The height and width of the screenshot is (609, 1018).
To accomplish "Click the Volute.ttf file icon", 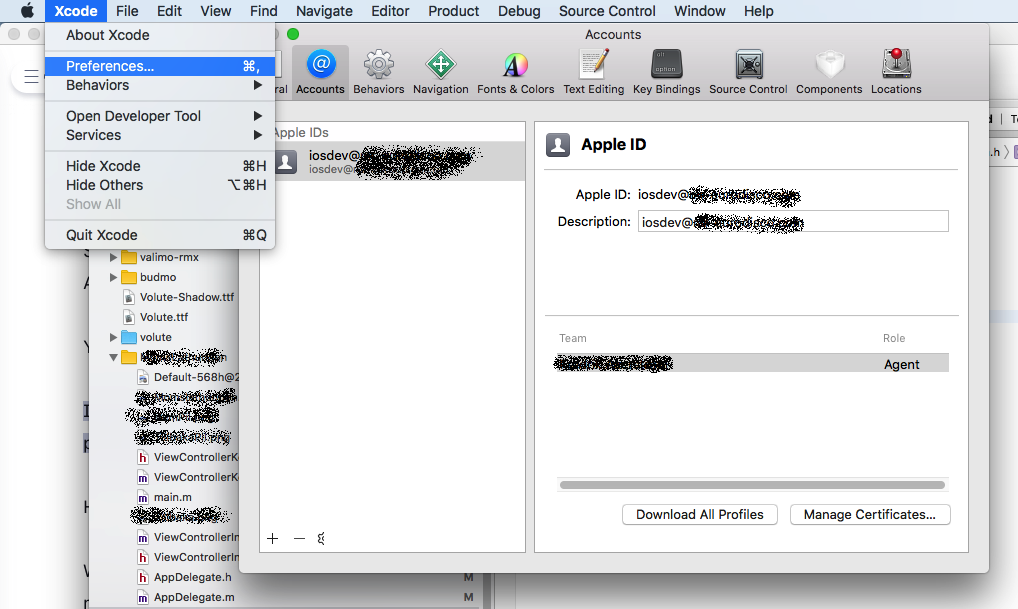I will [x=129, y=317].
